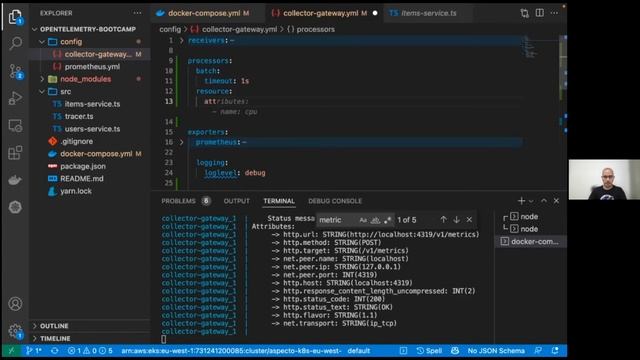Open the feedback icon in status bar
Viewport: 640px width, 360px height.
click(x=538, y=351)
